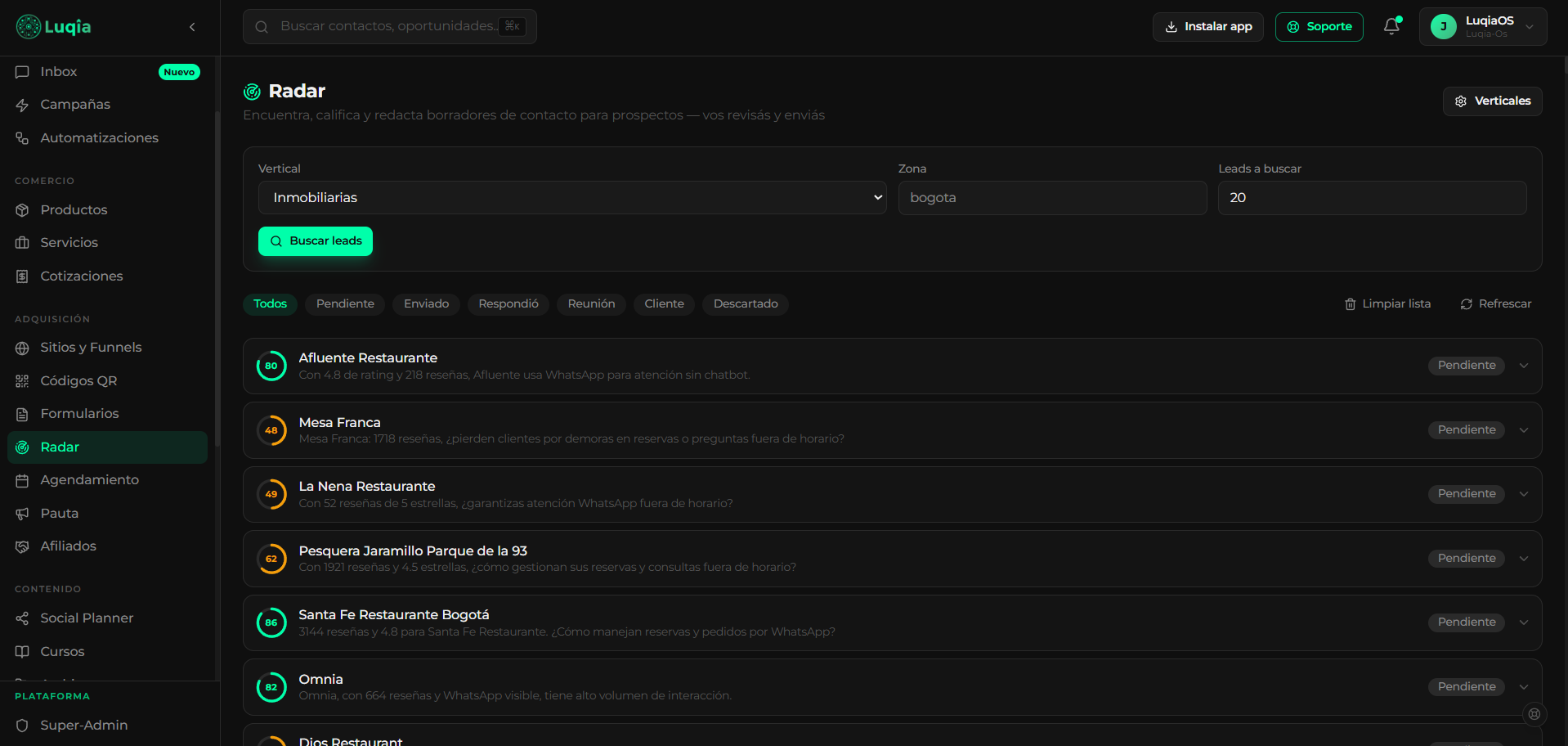The height and width of the screenshot is (746, 1568).
Task: Click the Buscar leads button
Action: pyautogui.click(x=316, y=241)
